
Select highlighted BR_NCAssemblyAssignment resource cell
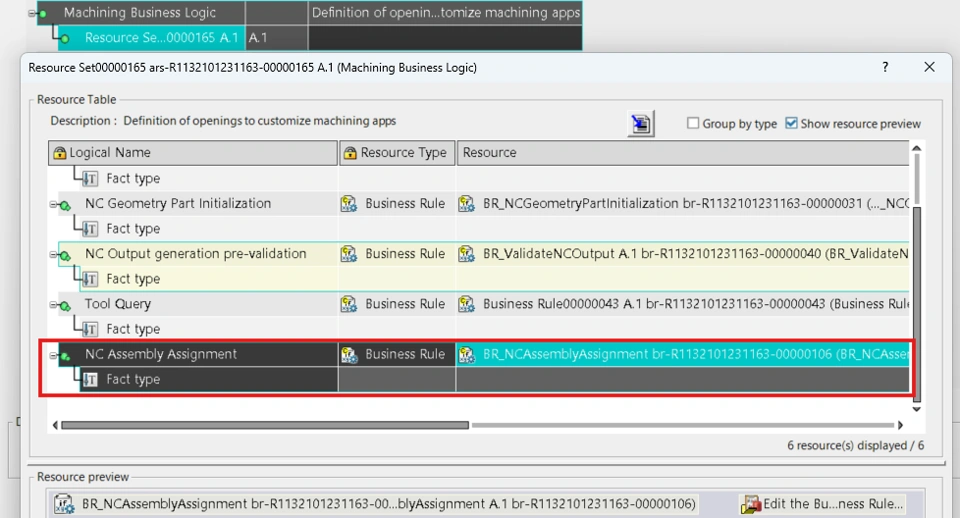click(x=683, y=354)
